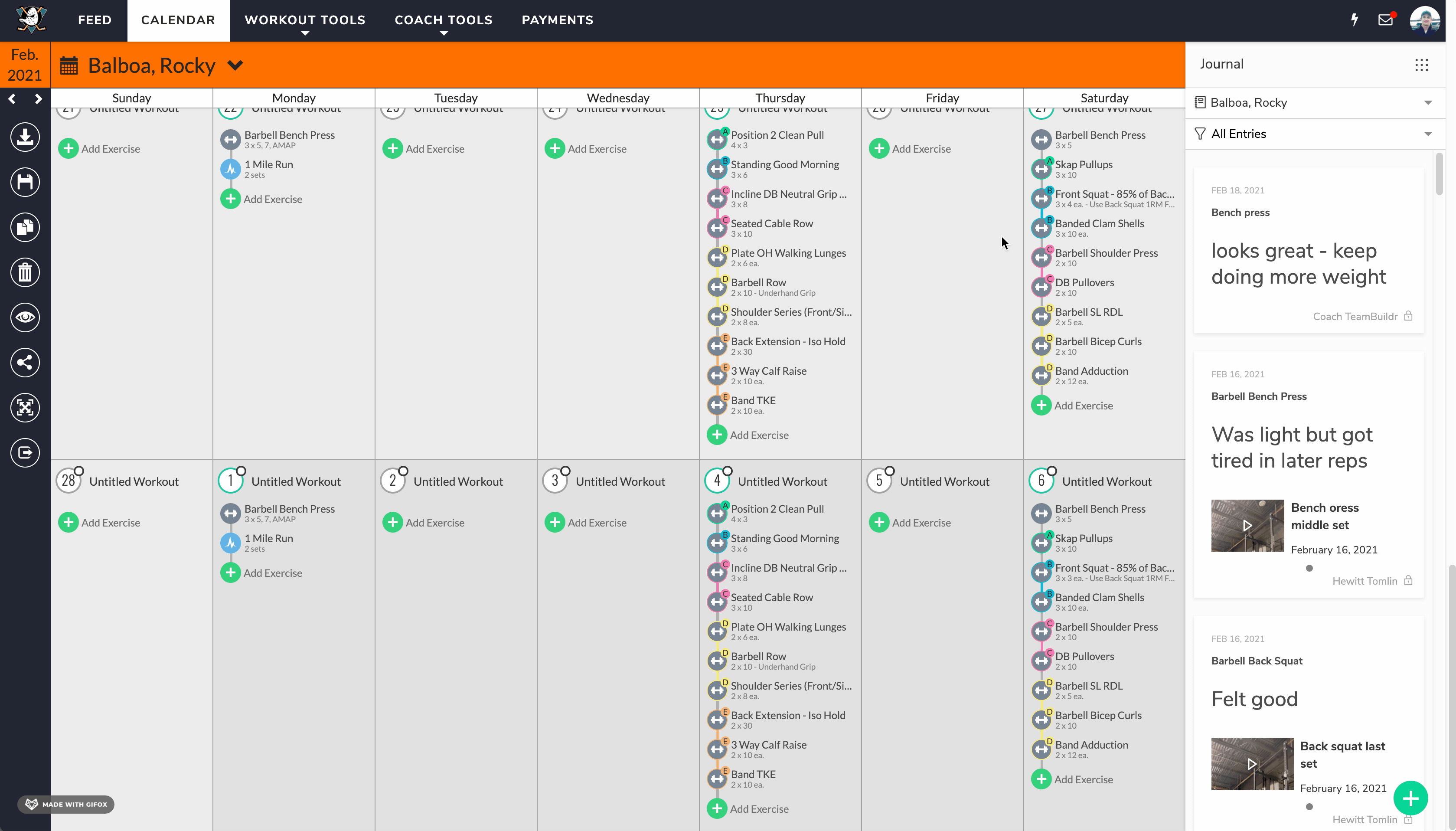Click Seated Cable Row on Thursday 4
1456x831 pixels.
click(x=771, y=602)
